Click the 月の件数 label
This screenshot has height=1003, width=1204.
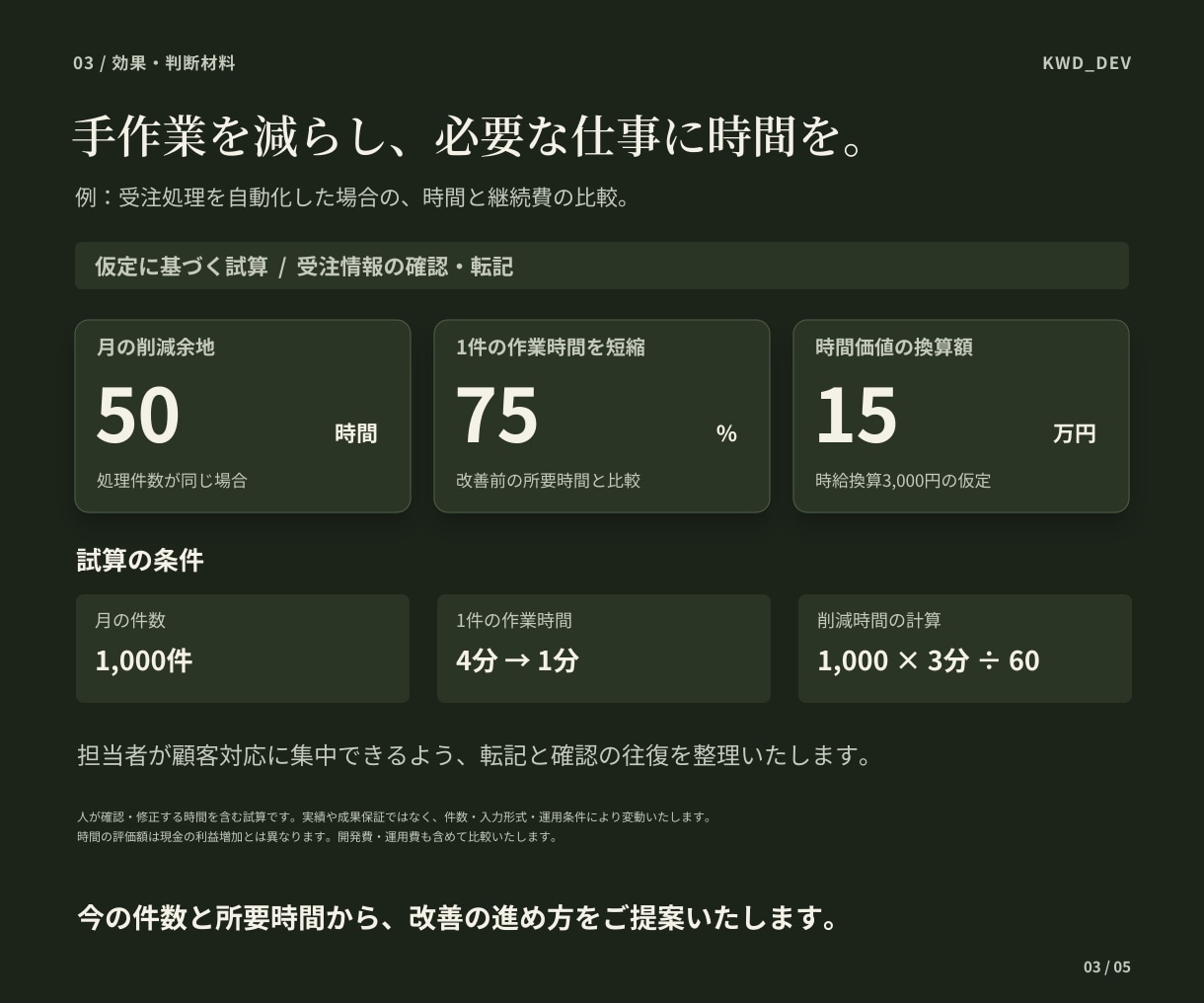click(130, 621)
